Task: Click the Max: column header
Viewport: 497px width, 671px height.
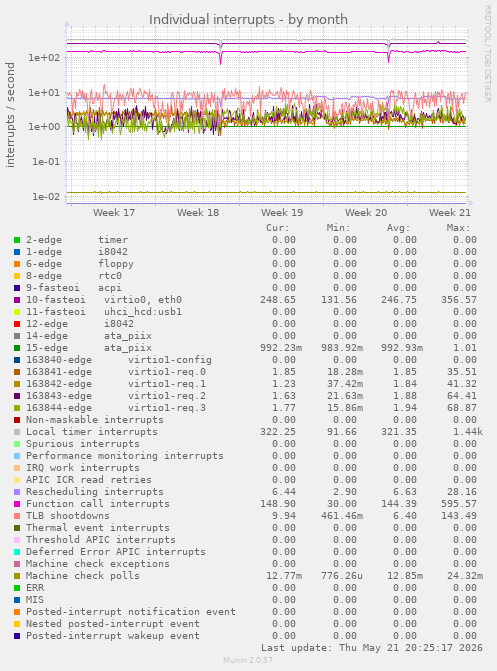Action: (x=458, y=228)
